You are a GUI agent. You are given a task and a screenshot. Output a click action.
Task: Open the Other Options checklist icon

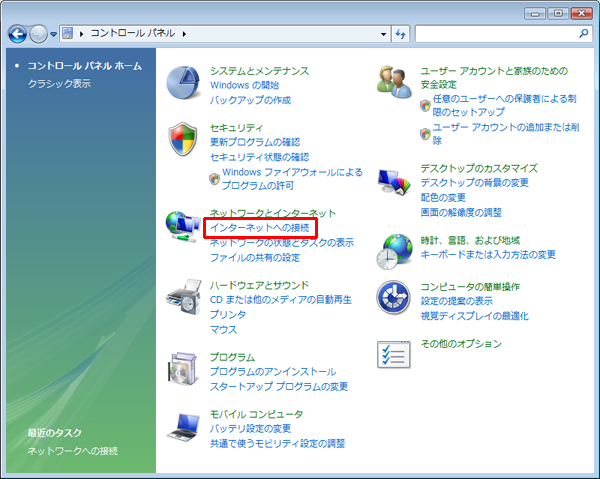coord(394,355)
